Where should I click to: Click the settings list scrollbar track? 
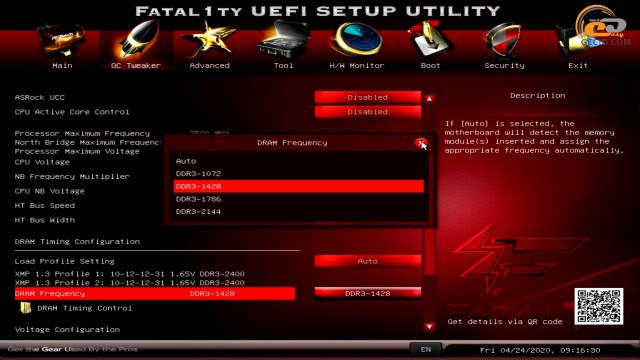429,212
